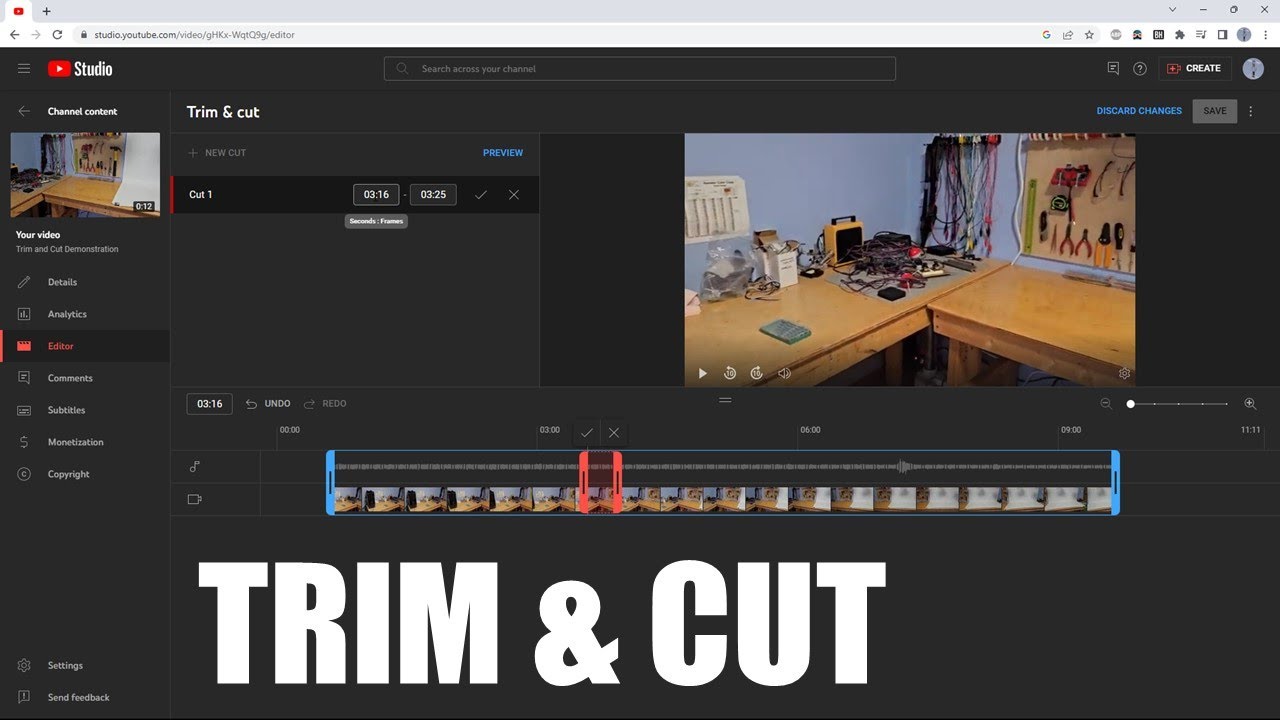Go back to Channel content arrow
Viewport: 1280px width, 720px height.
(x=24, y=111)
